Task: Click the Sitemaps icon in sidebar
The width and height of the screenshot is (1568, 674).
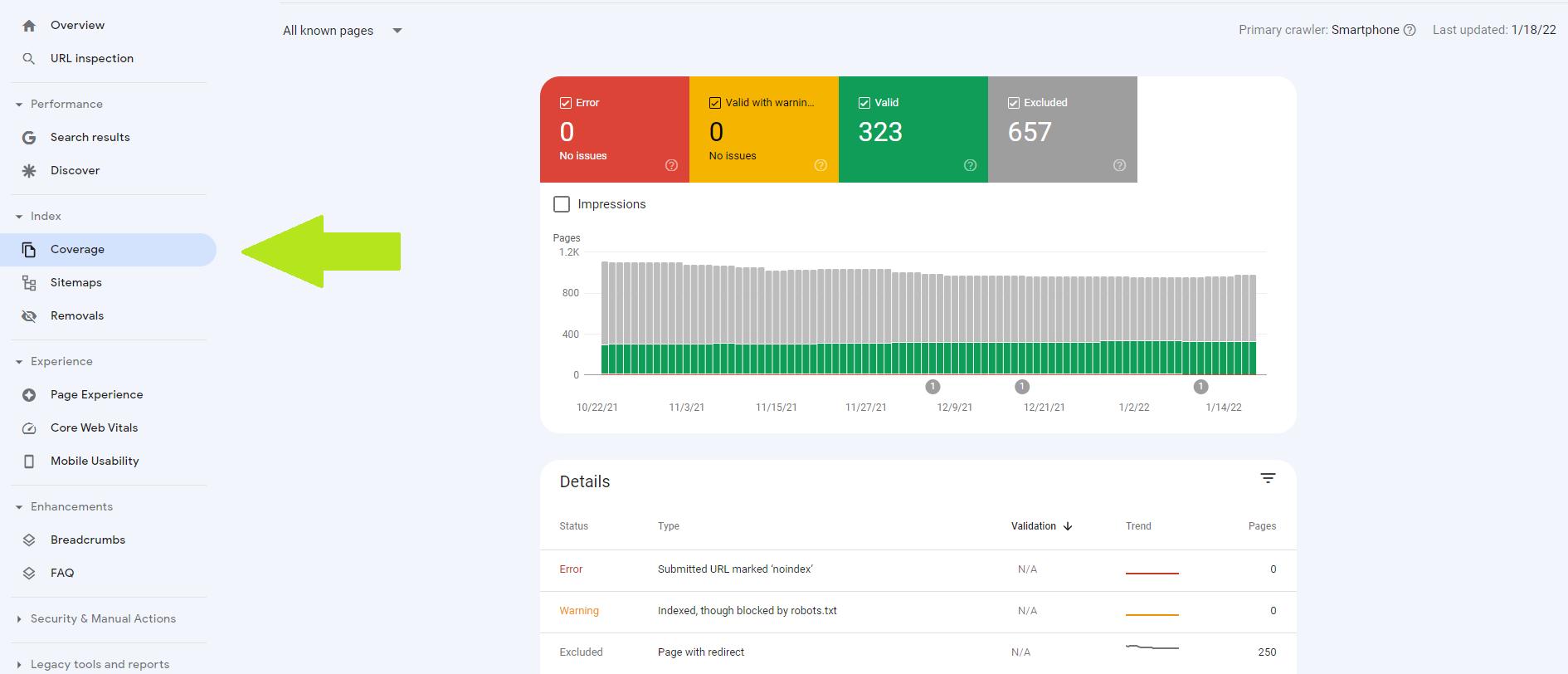Action: (x=29, y=283)
